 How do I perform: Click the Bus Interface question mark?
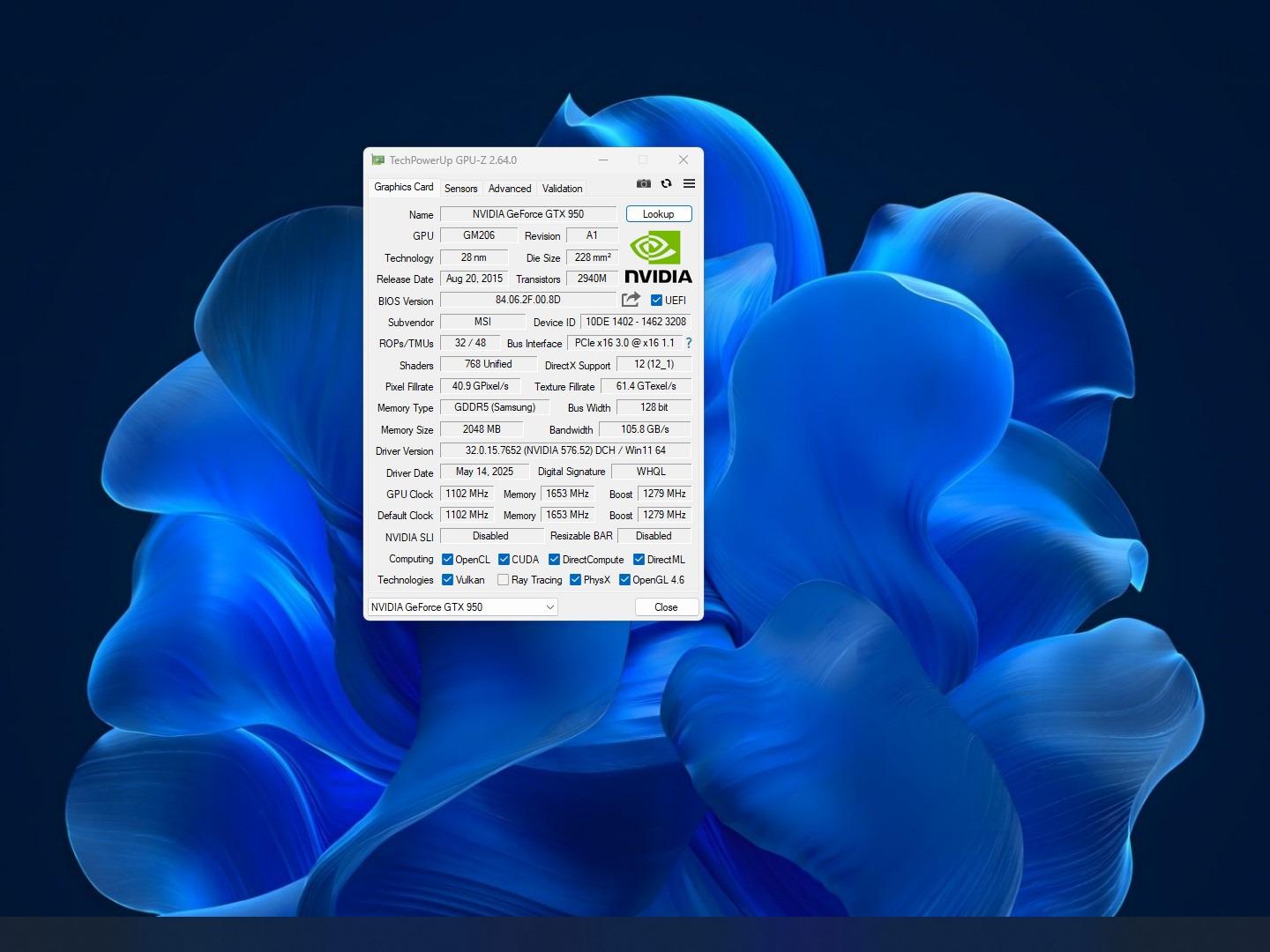(688, 343)
